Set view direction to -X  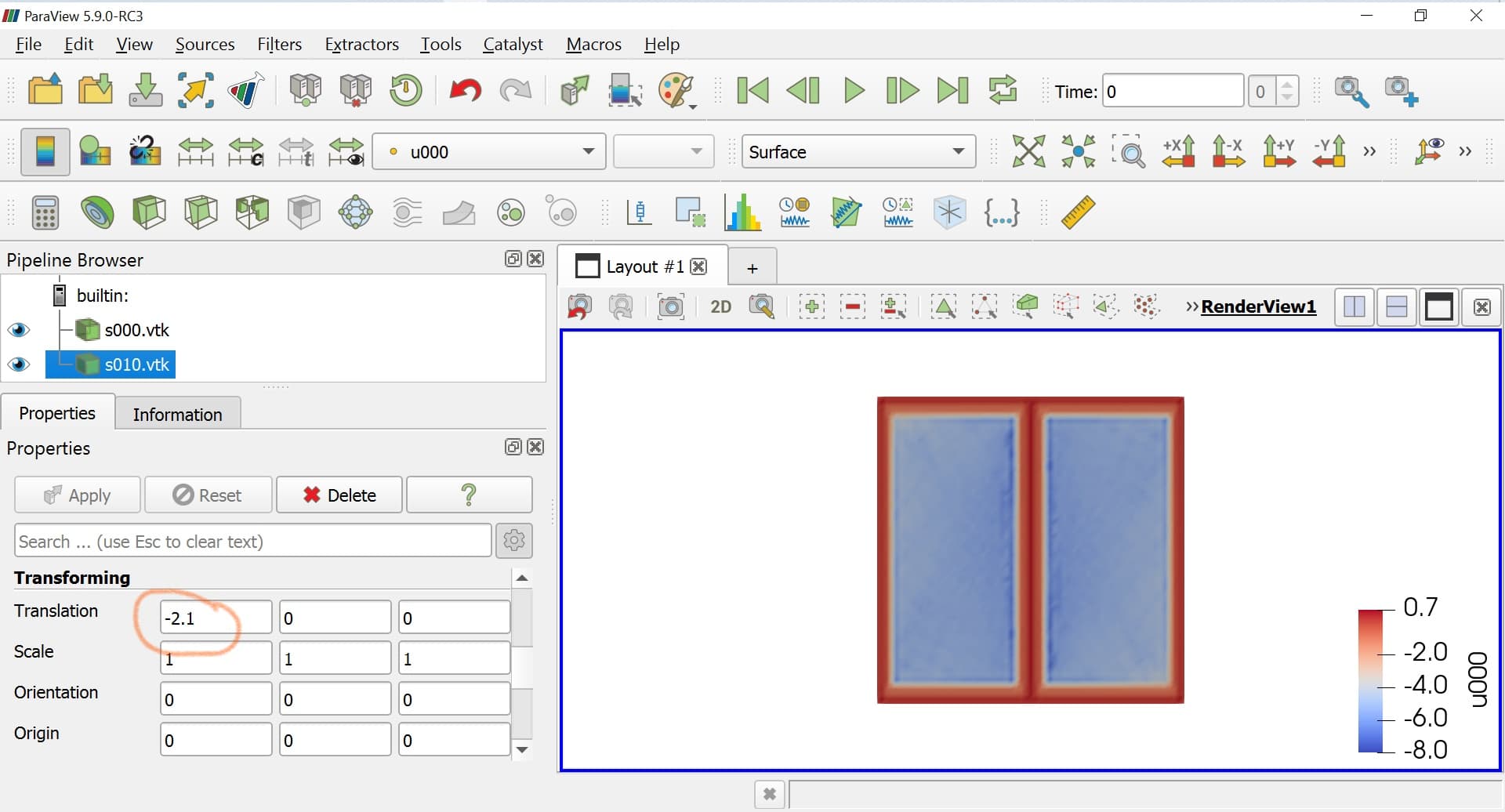[x=1228, y=151]
